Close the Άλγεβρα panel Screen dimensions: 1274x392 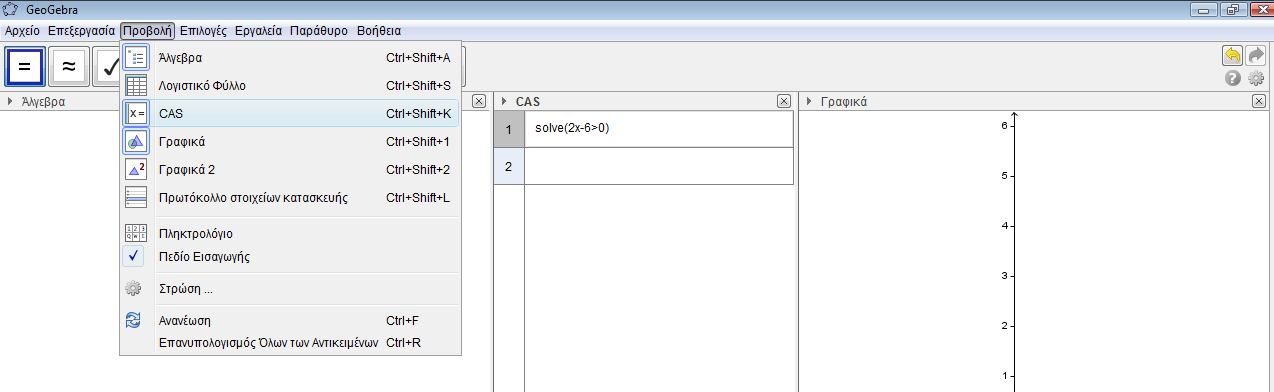[x=479, y=102]
